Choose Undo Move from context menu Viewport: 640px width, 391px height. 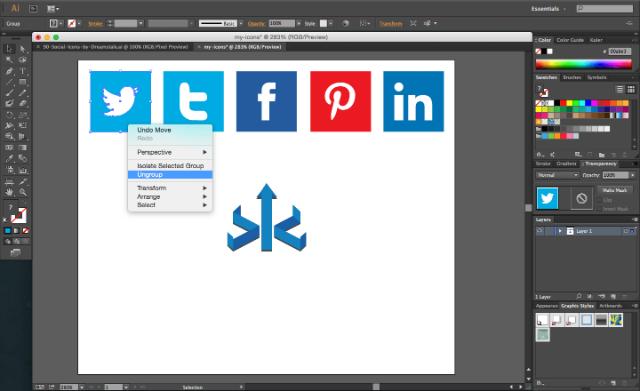(170, 130)
